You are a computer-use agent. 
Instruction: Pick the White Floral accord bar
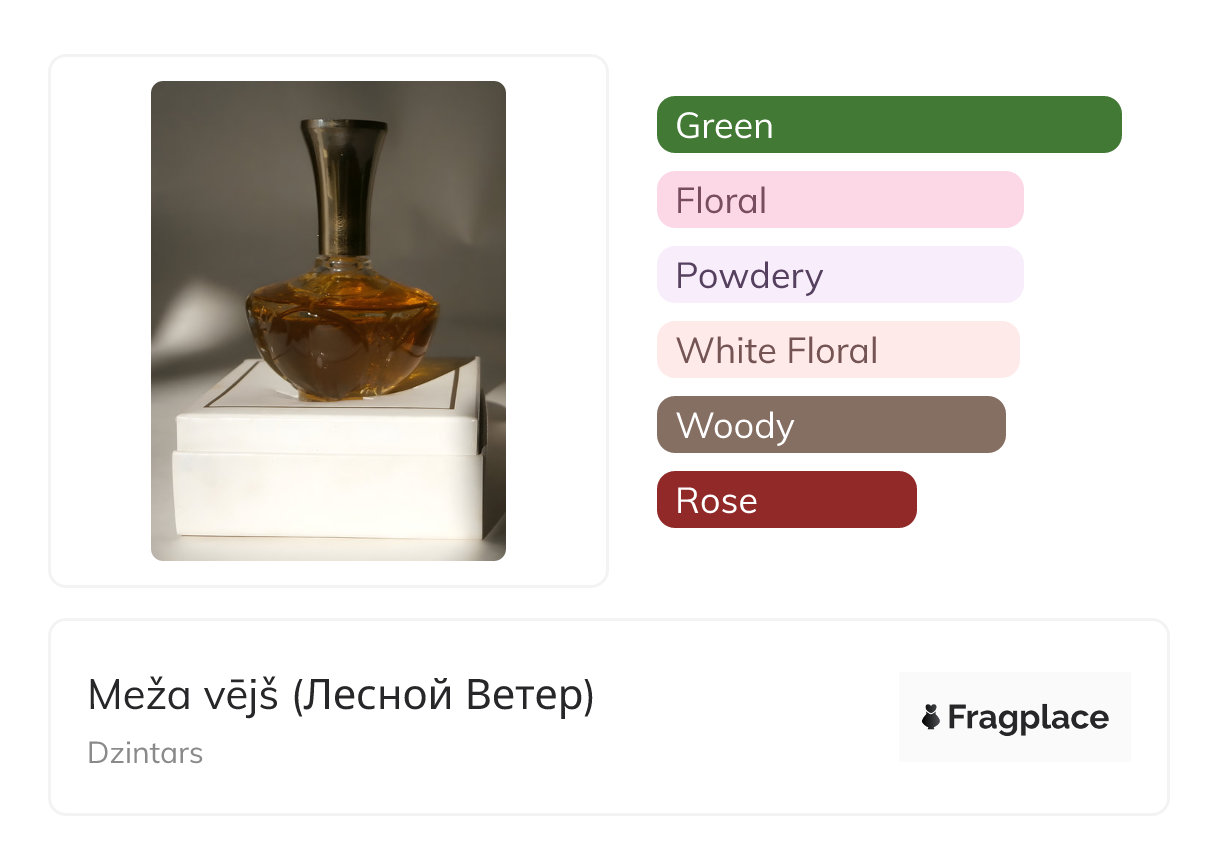(838, 350)
